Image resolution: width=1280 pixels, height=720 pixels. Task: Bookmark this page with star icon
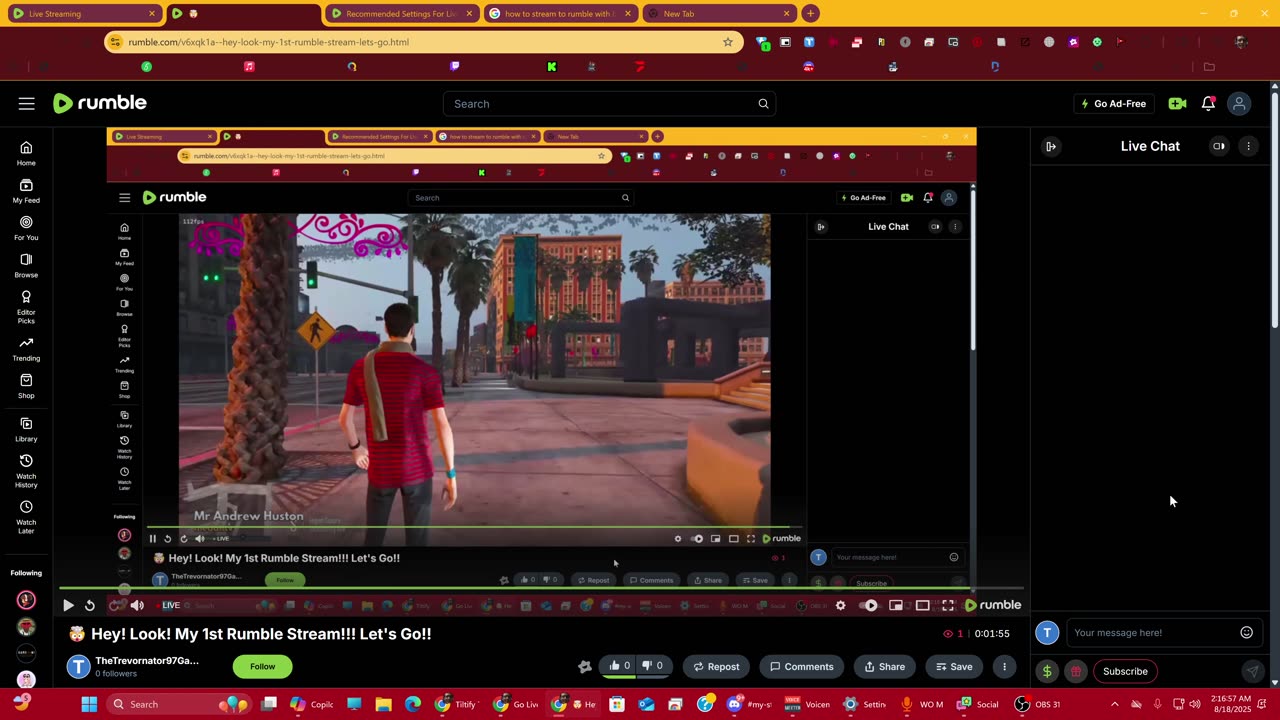(728, 42)
